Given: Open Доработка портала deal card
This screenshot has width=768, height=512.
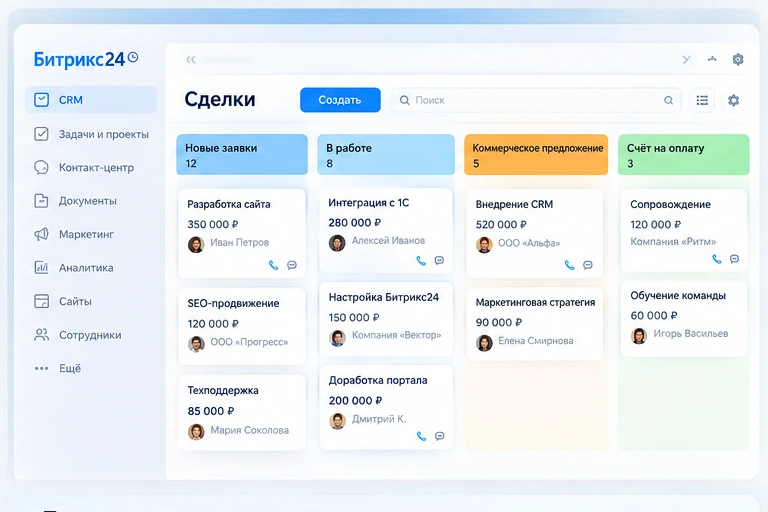Looking at the screenshot, I should pyautogui.click(x=386, y=408).
